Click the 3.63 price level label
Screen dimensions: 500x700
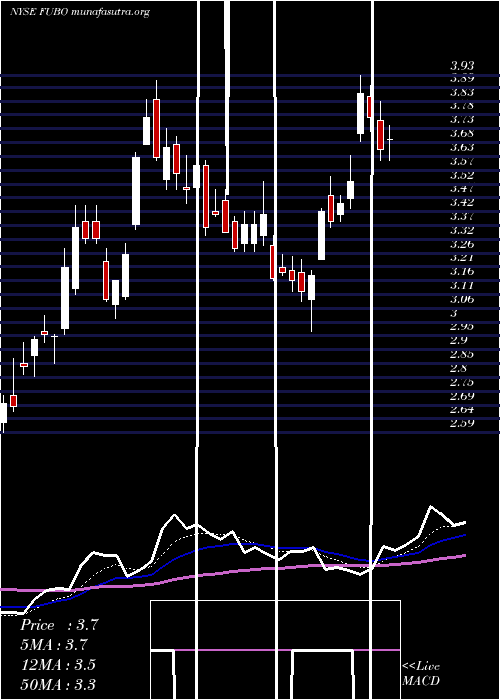tap(462, 148)
